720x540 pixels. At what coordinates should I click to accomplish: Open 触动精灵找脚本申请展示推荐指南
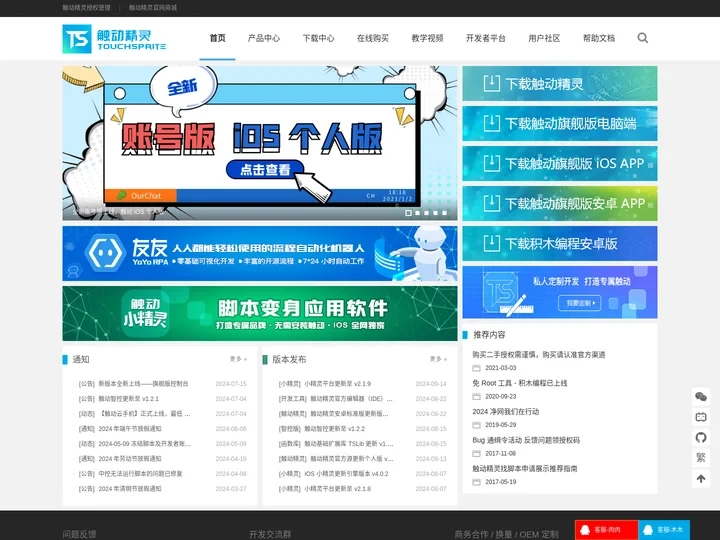click(x=525, y=469)
